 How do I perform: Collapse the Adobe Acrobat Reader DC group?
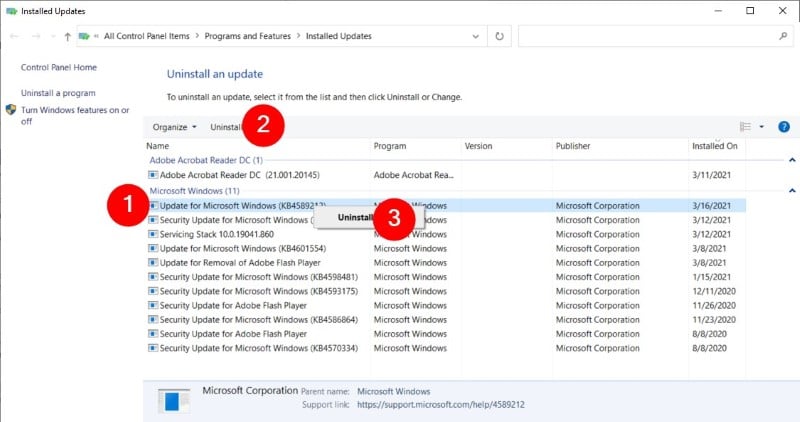pyautogui.click(x=792, y=160)
